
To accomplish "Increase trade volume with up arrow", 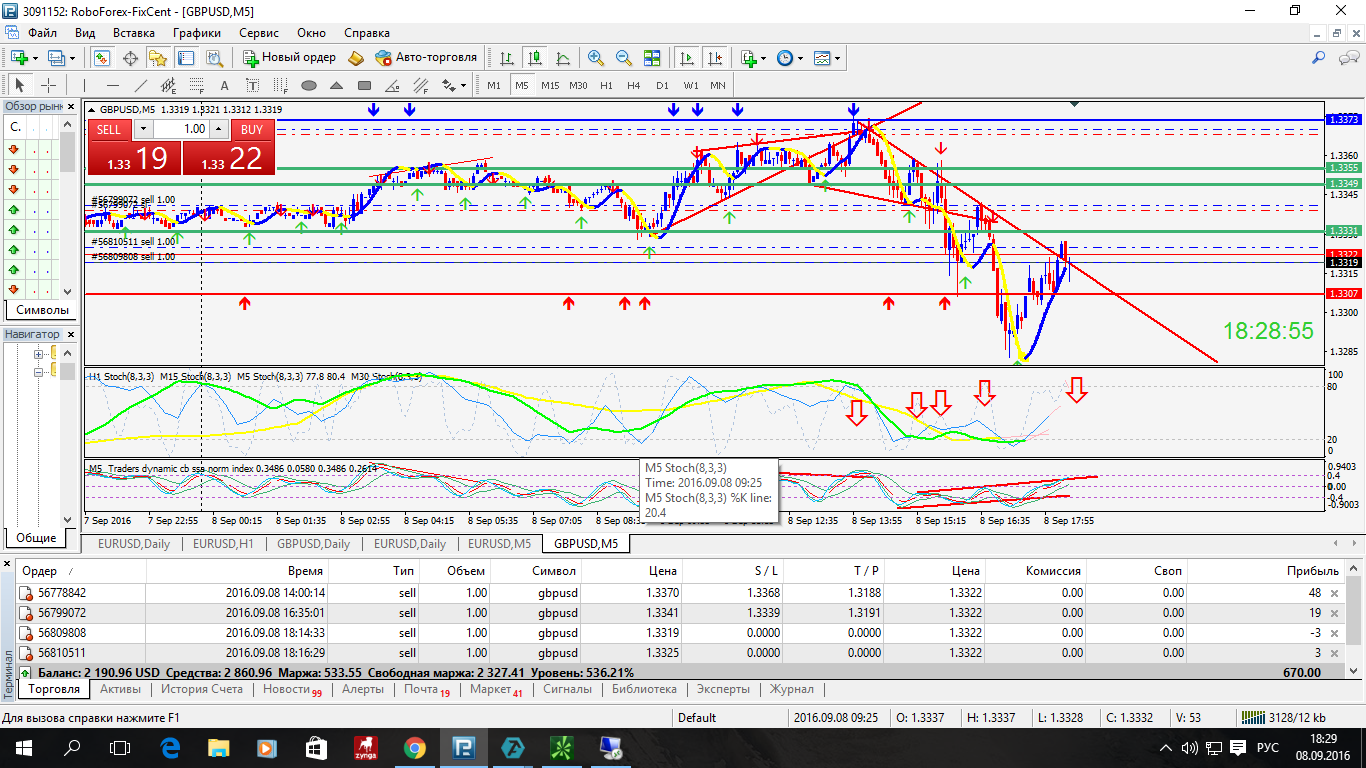I will 221,129.
